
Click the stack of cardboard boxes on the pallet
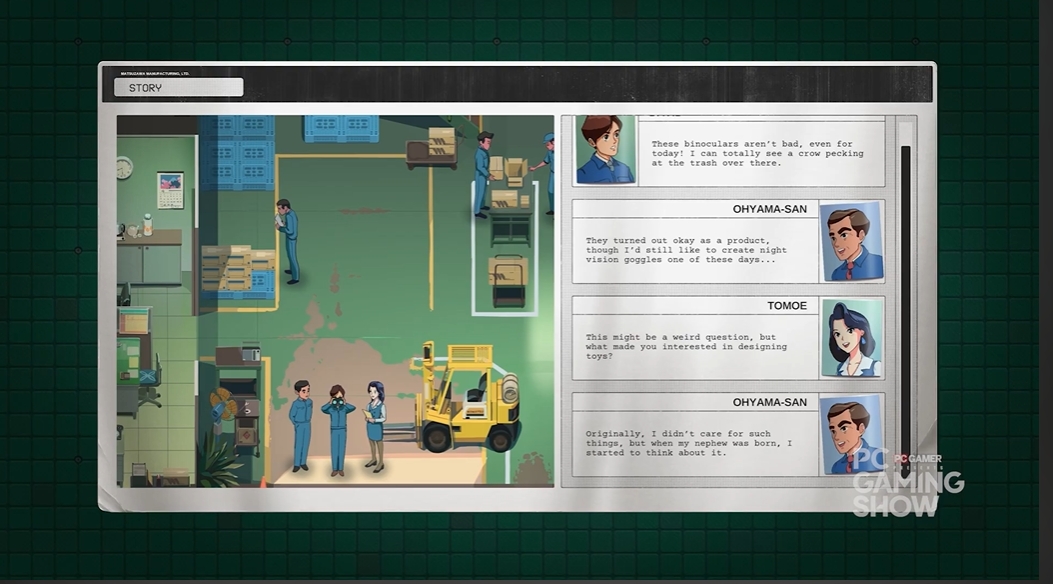(x=238, y=270)
